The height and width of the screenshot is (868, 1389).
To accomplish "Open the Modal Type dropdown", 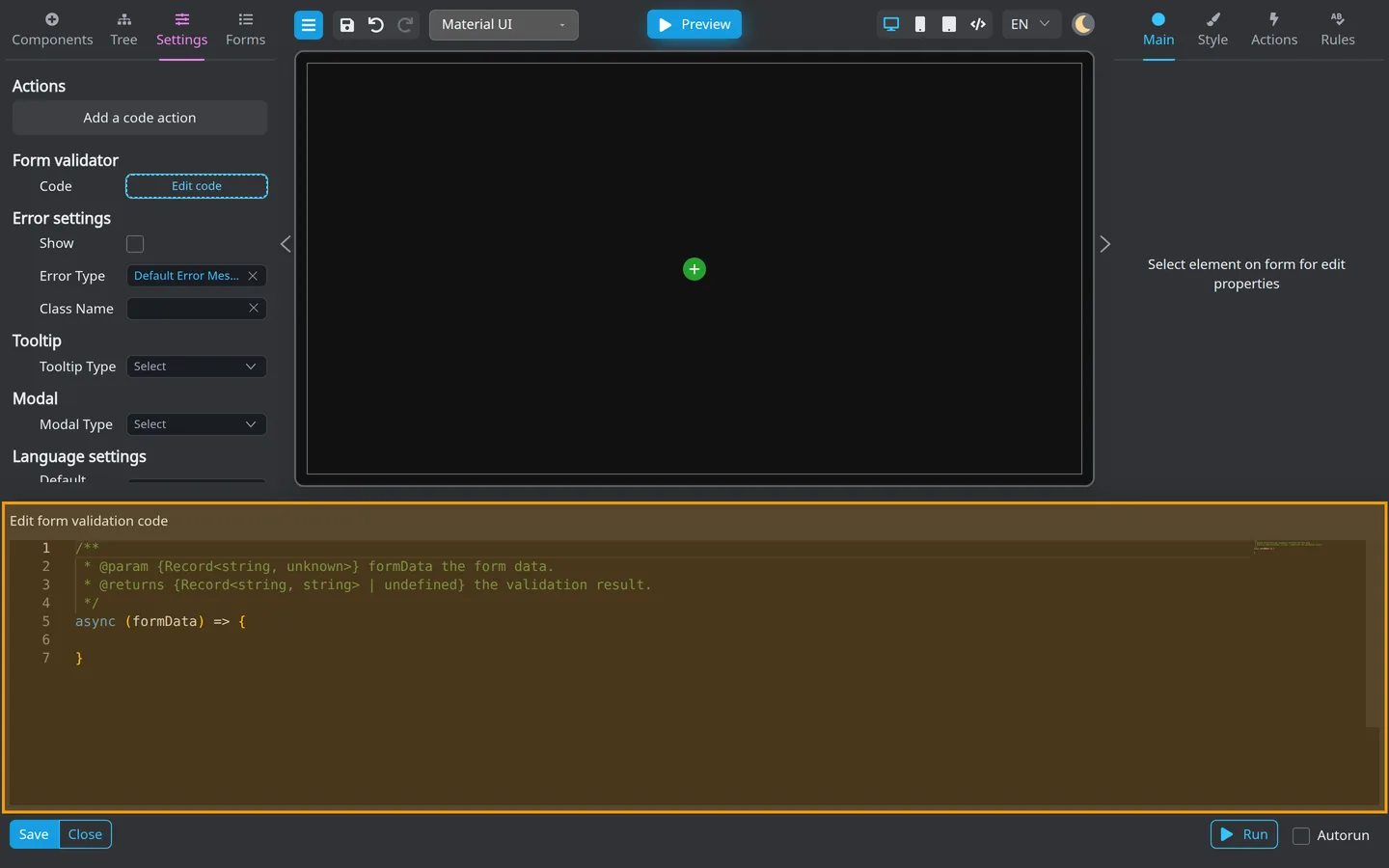I will tap(197, 424).
